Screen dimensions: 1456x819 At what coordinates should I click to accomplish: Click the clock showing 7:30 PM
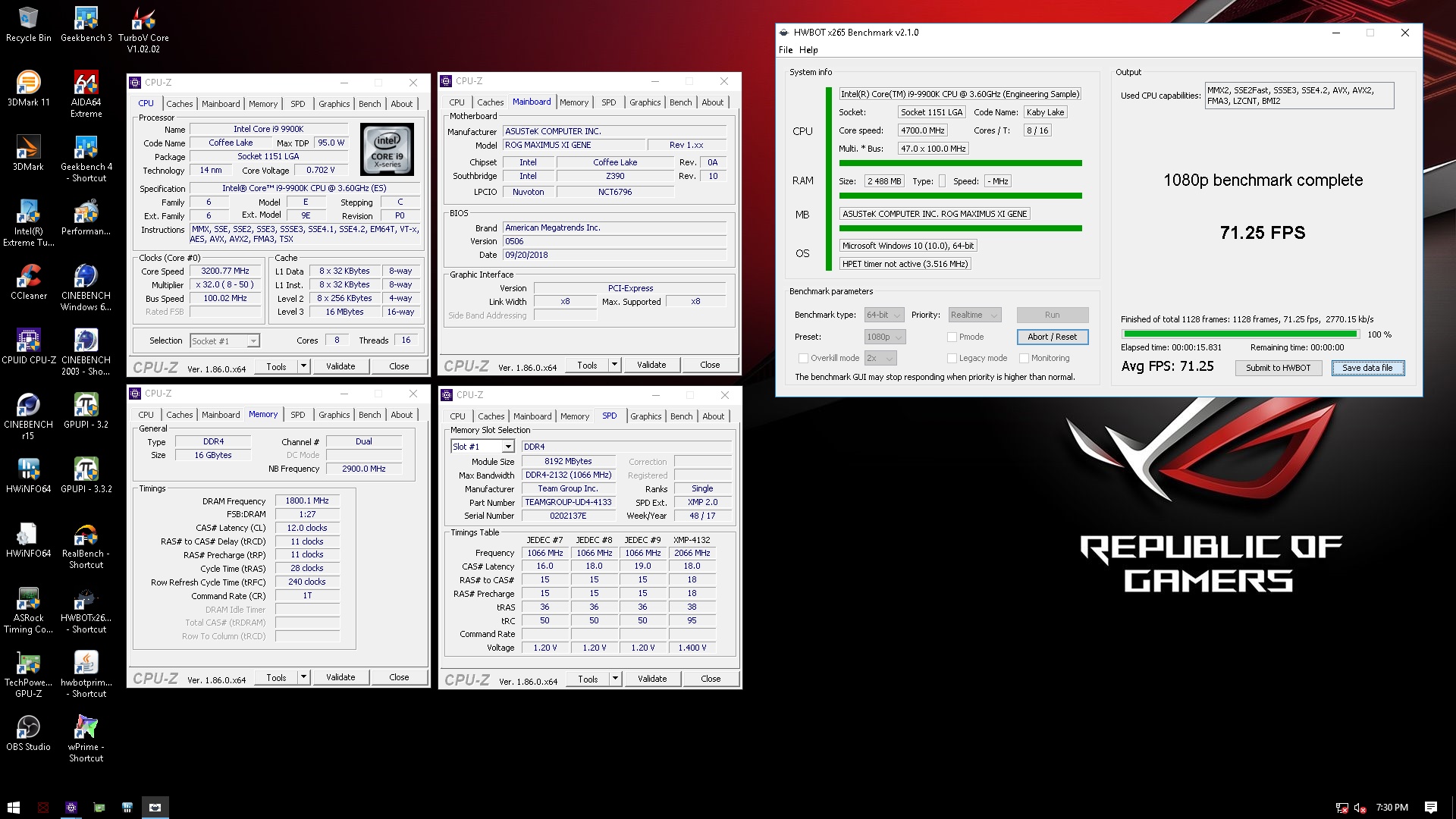1392,808
